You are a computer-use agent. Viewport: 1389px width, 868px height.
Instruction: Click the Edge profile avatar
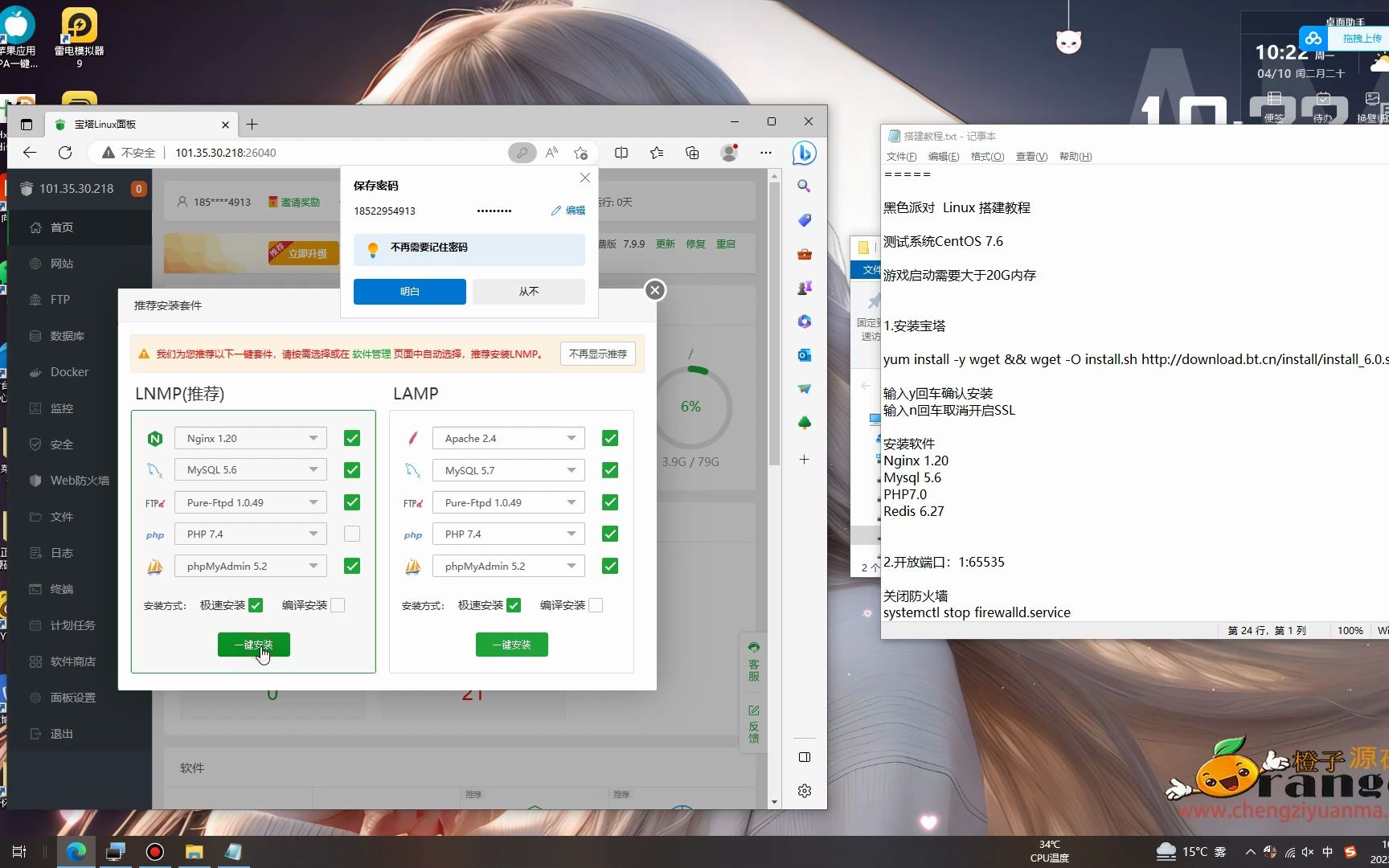[729, 153]
